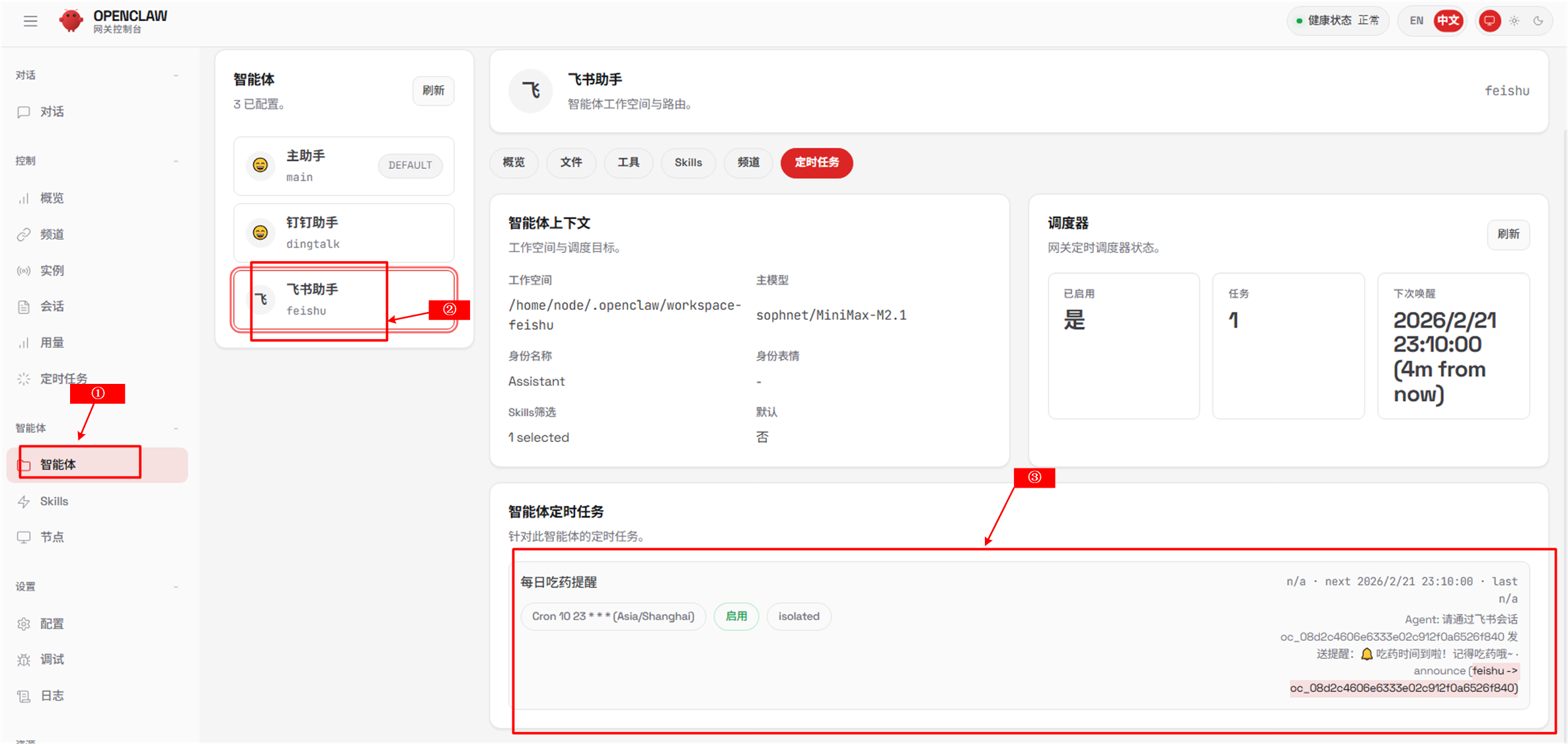1568x744 pixels.
Task: Switch to light theme sun icon
Action: pos(1514,20)
